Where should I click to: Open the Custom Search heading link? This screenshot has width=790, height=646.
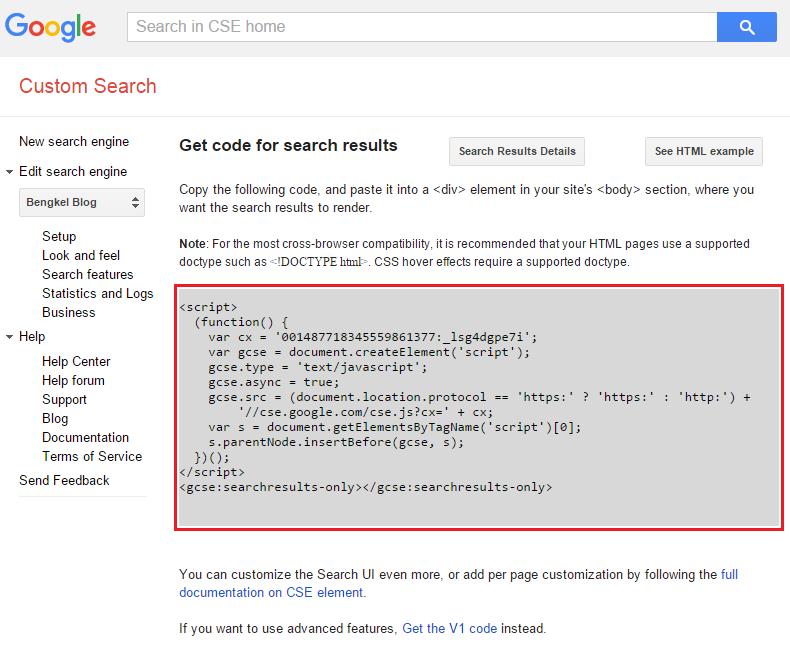point(88,86)
